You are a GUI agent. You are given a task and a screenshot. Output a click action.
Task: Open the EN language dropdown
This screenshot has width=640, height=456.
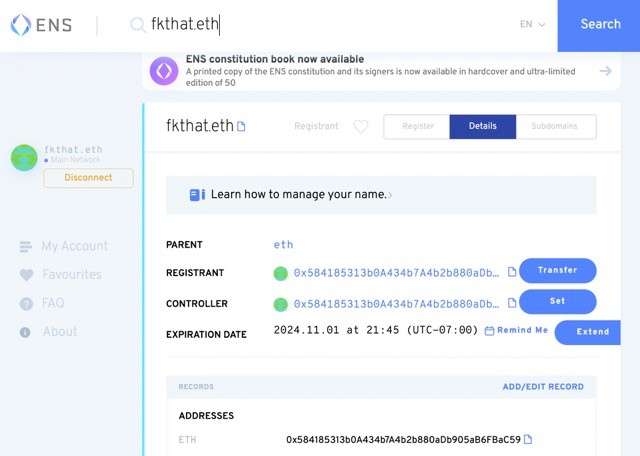coord(532,24)
